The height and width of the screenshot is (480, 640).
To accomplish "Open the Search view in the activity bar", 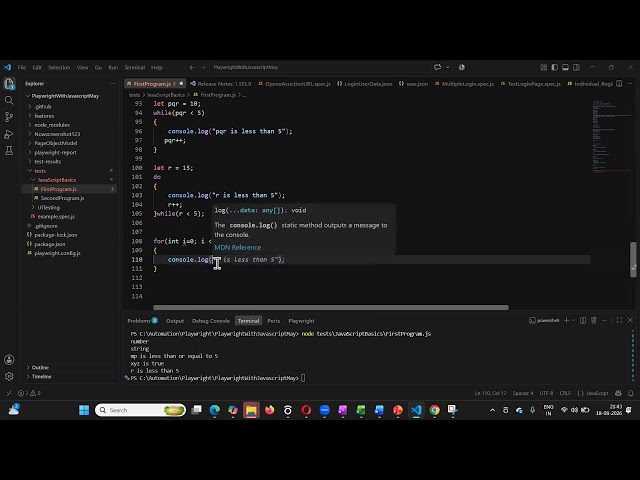I will click(9, 100).
